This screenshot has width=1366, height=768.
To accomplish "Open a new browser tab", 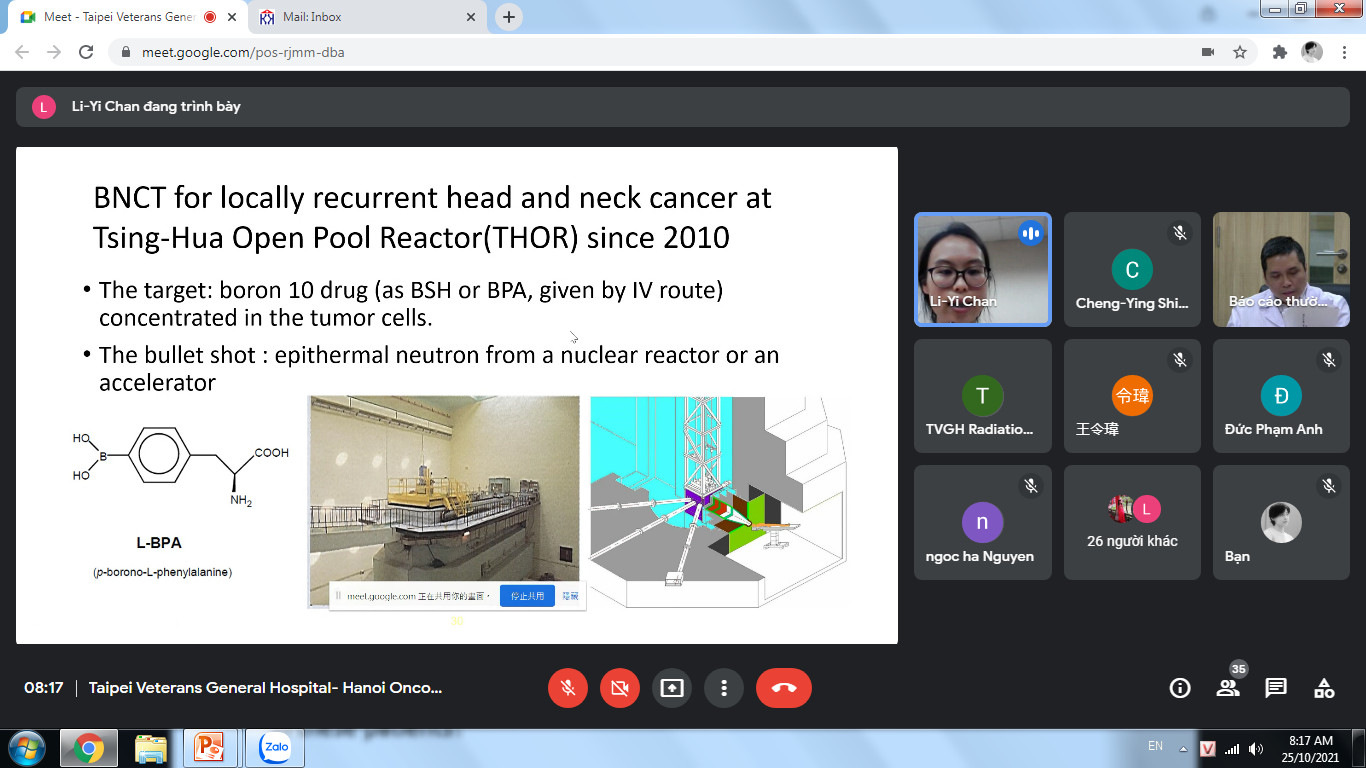I will [x=509, y=17].
